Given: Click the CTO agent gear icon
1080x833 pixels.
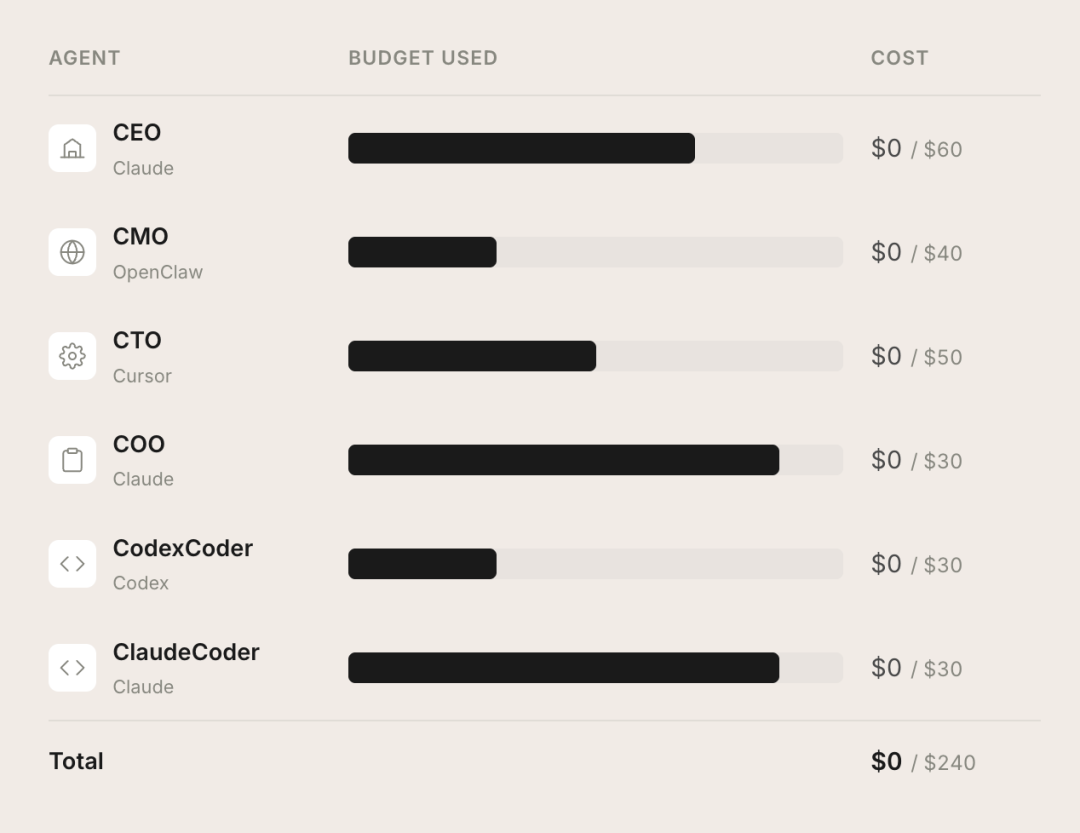Looking at the screenshot, I should (x=72, y=356).
